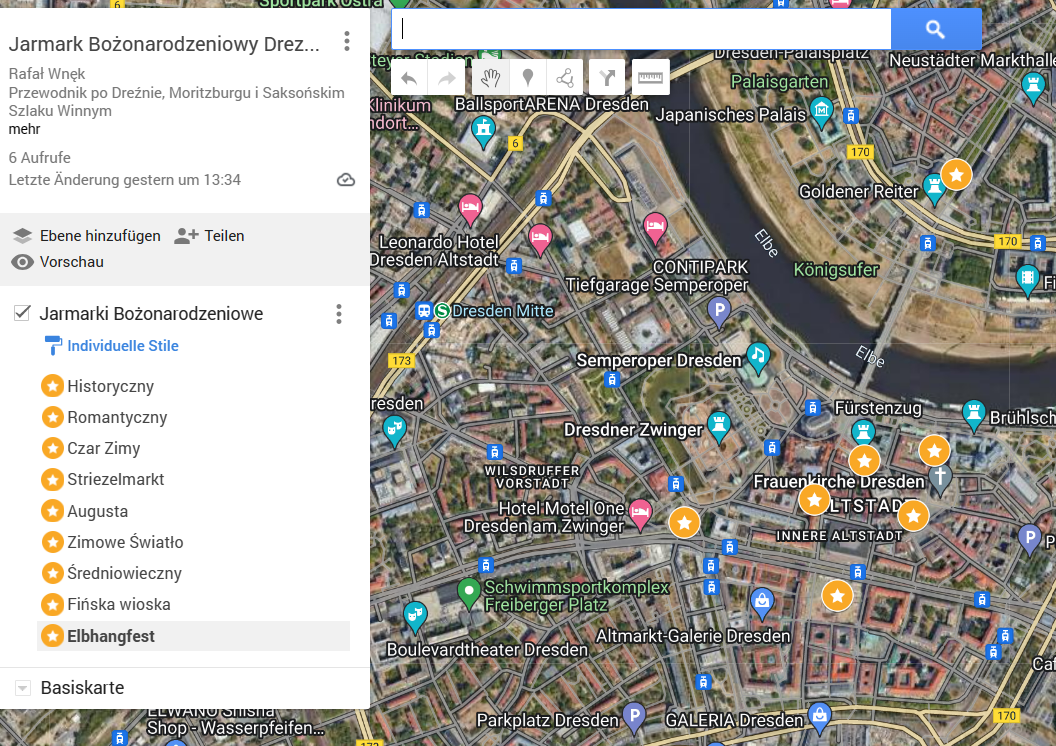
Task: Select the Augusta list item
Action: (193, 511)
